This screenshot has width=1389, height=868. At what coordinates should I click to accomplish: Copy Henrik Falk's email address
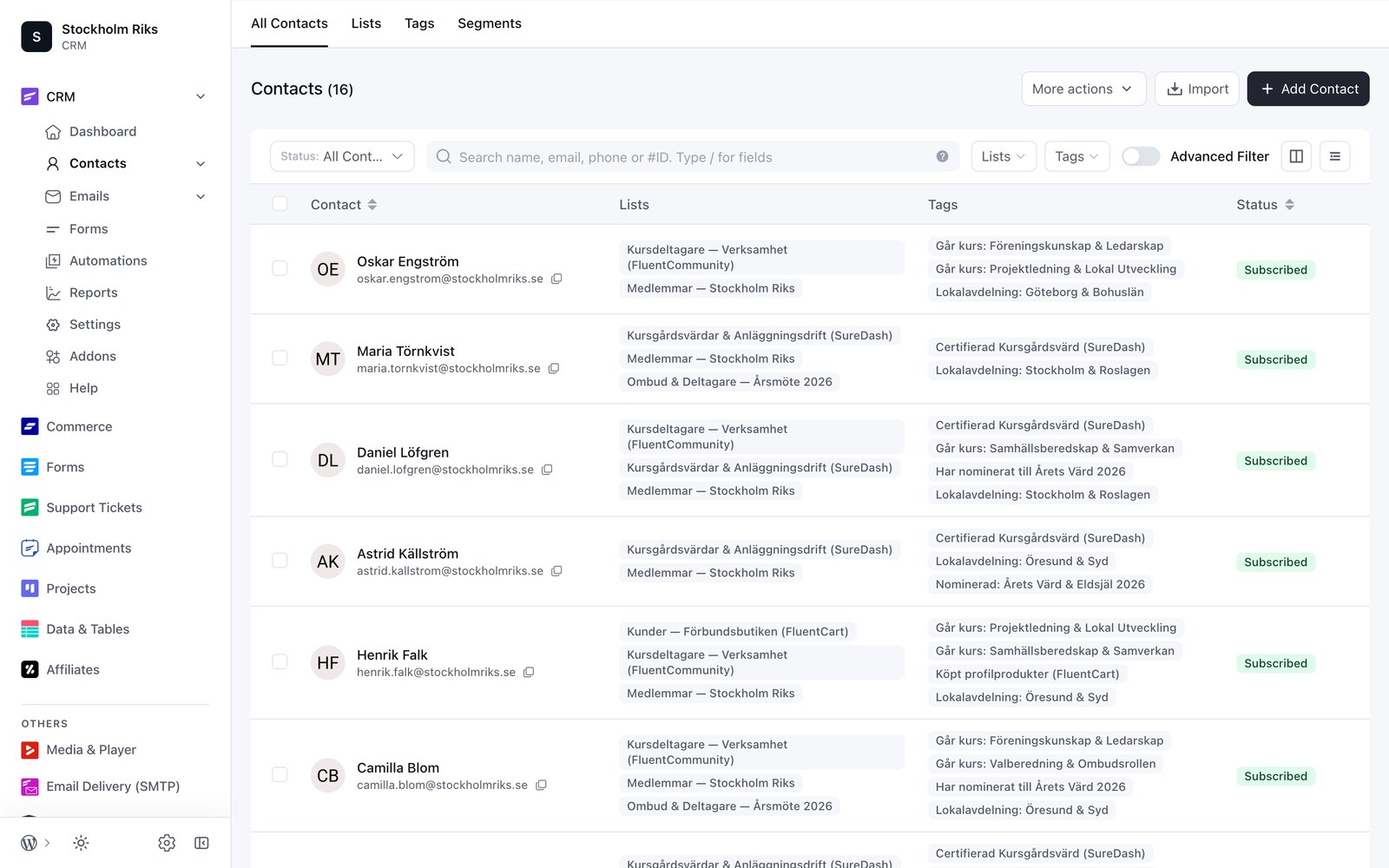(x=529, y=672)
